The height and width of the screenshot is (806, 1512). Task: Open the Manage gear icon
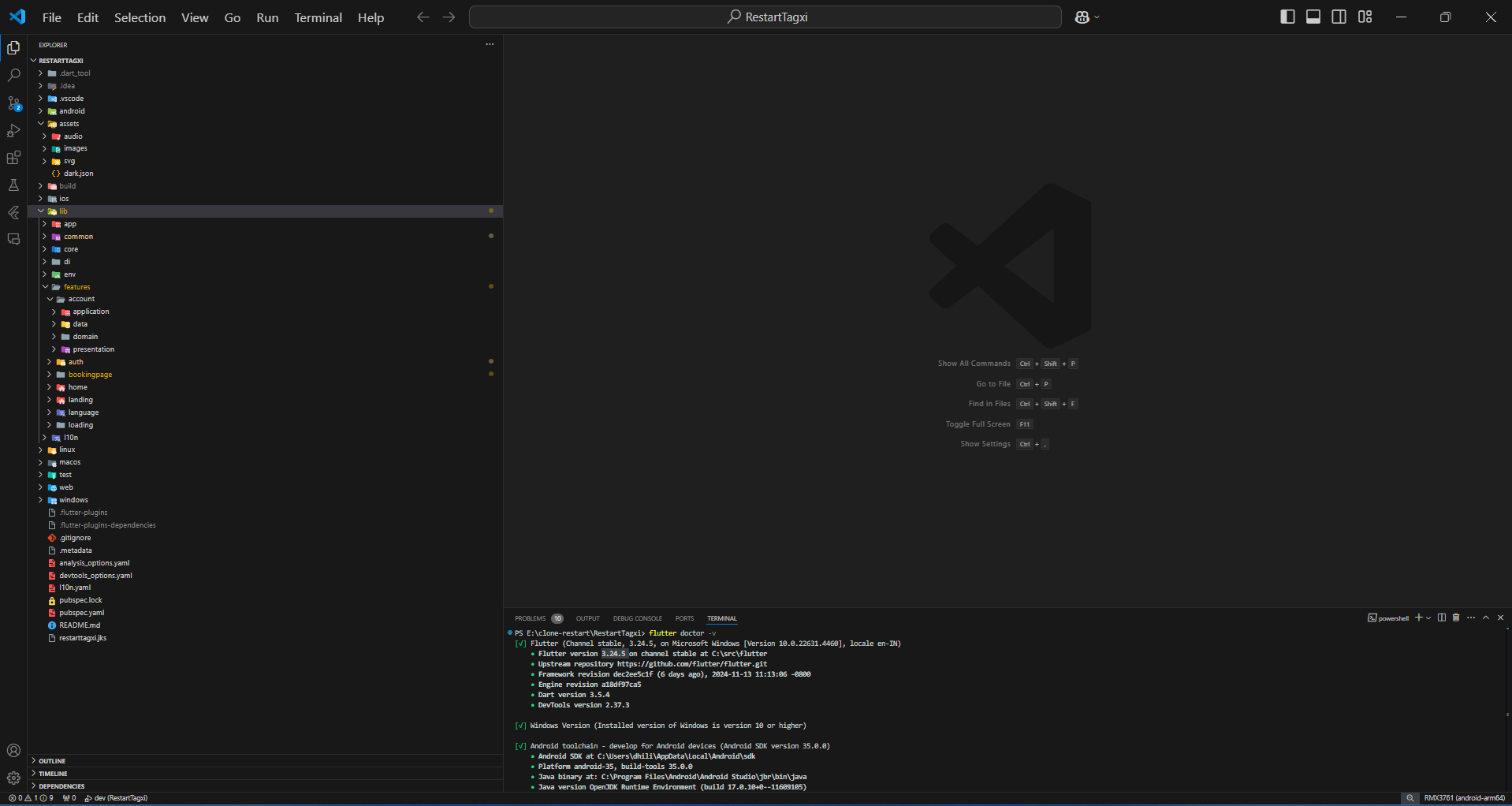(14, 778)
